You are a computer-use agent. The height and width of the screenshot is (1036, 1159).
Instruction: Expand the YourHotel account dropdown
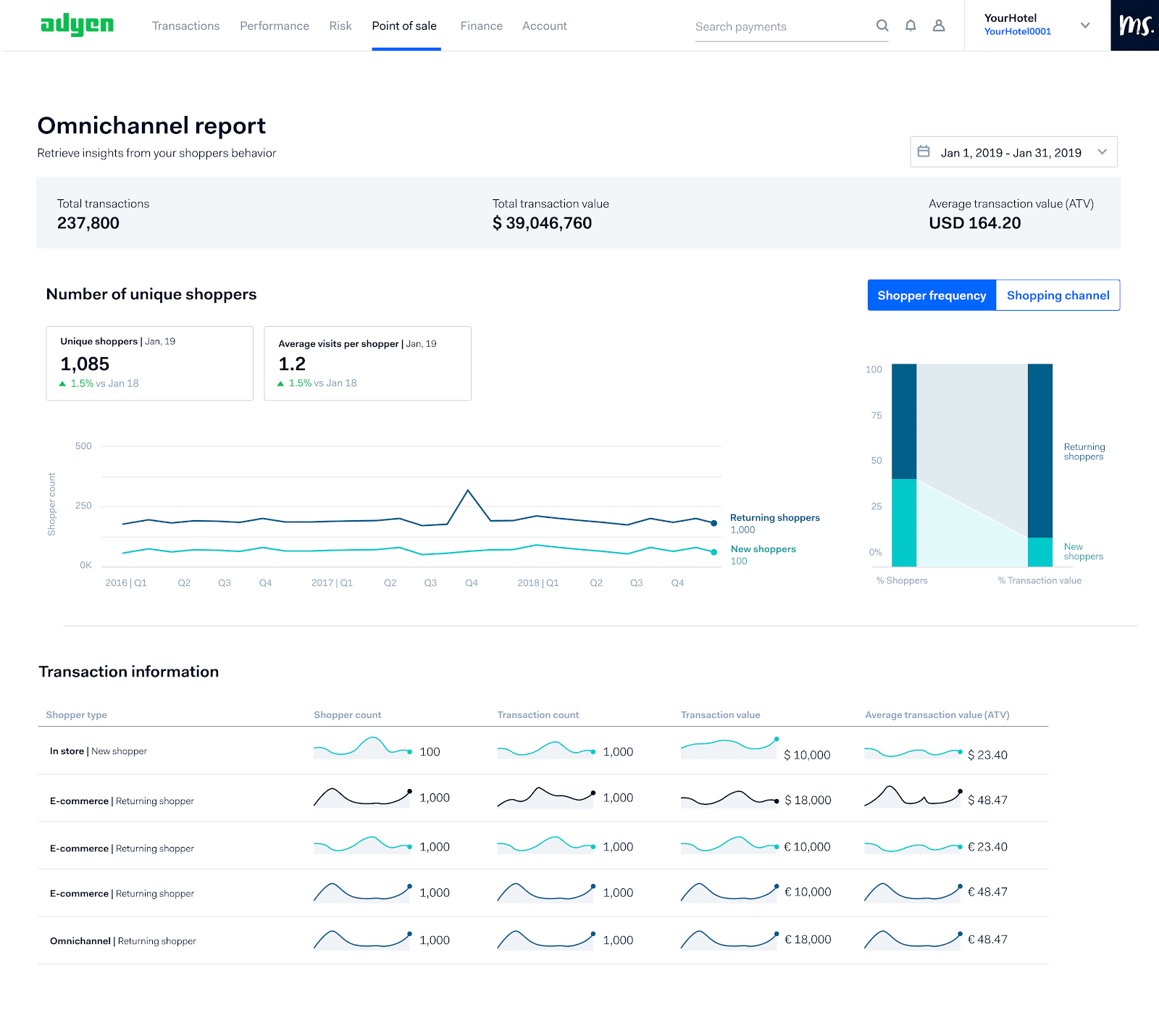click(1085, 25)
